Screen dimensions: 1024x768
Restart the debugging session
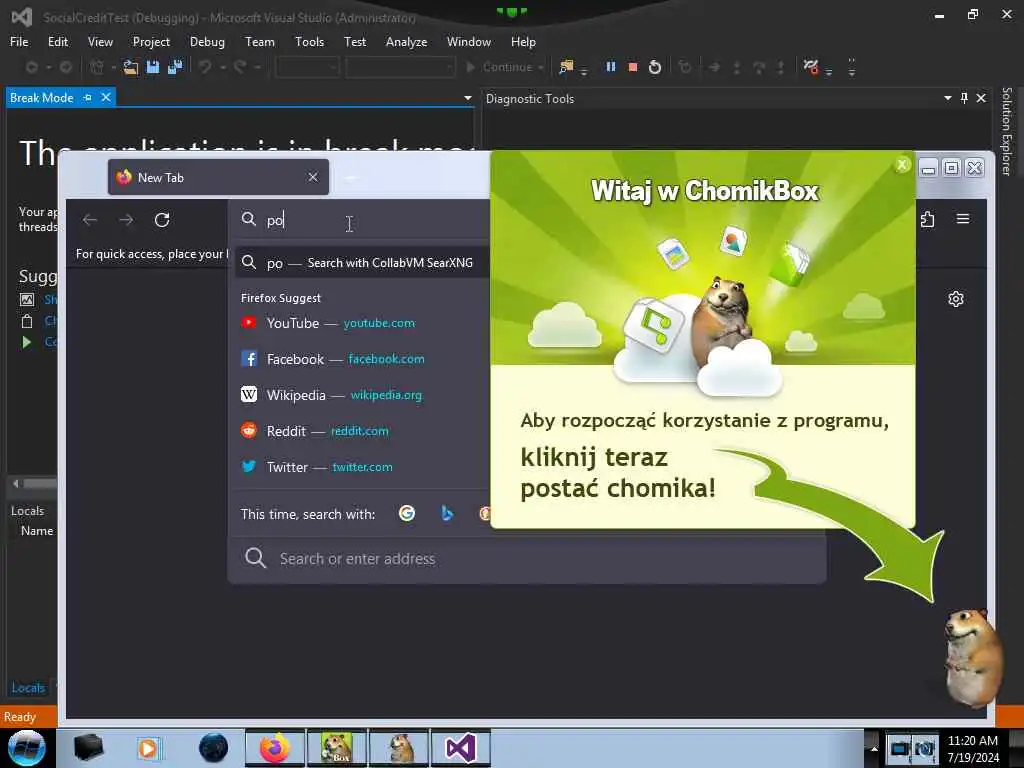(x=654, y=67)
